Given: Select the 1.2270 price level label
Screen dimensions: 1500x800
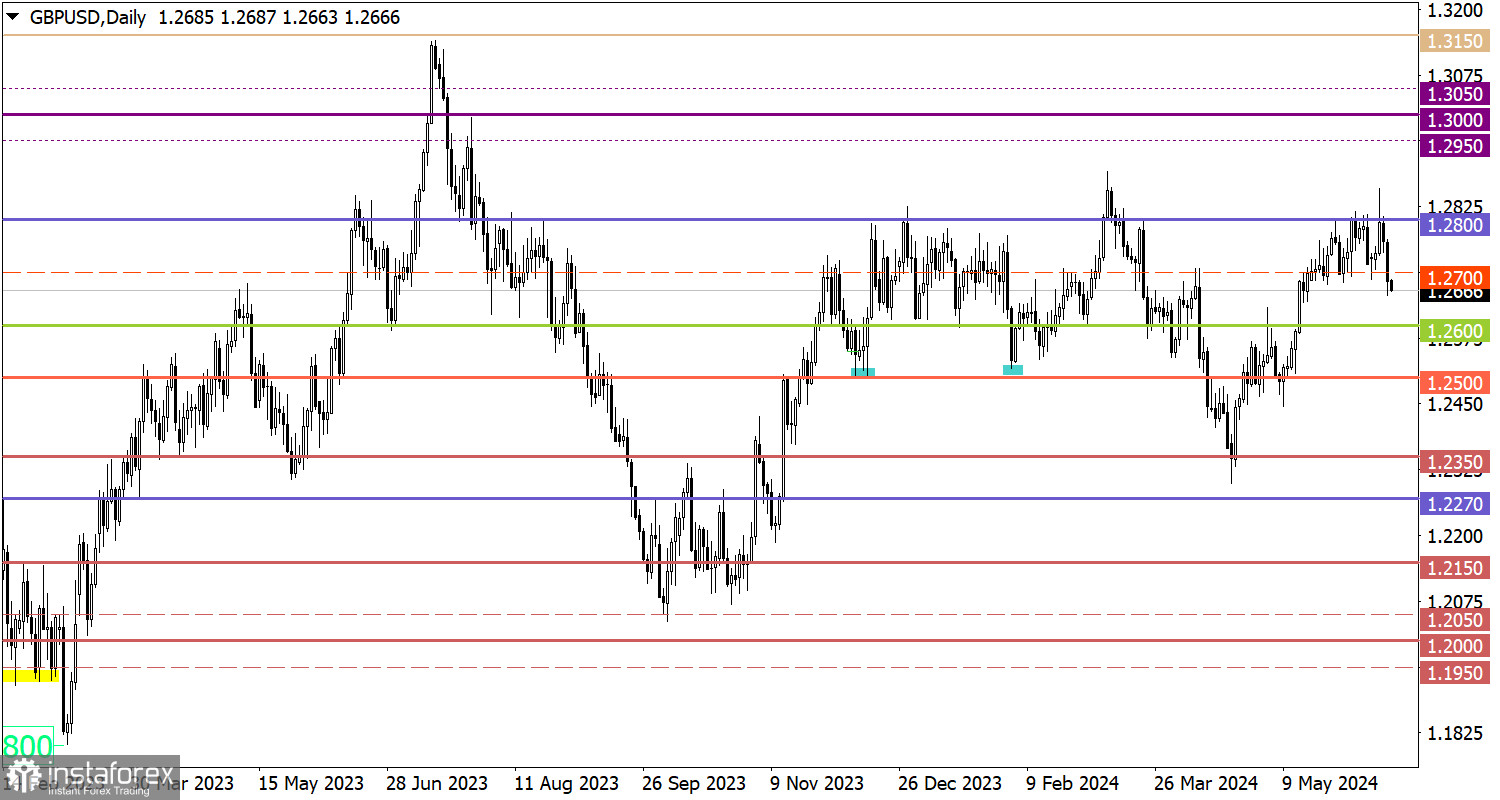Looking at the screenshot, I should click(1455, 503).
